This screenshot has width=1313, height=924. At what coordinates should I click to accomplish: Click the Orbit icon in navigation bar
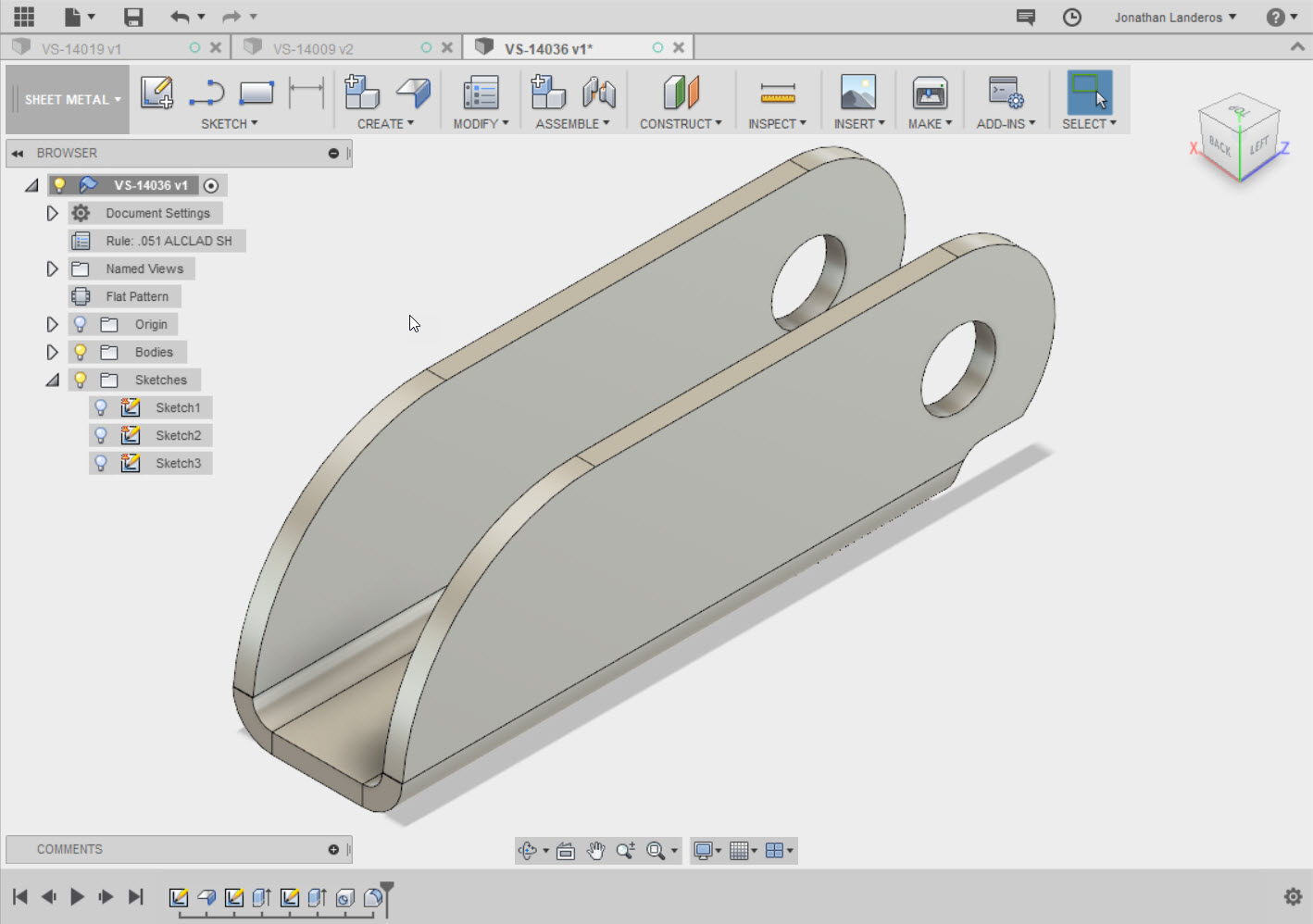pos(529,850)
